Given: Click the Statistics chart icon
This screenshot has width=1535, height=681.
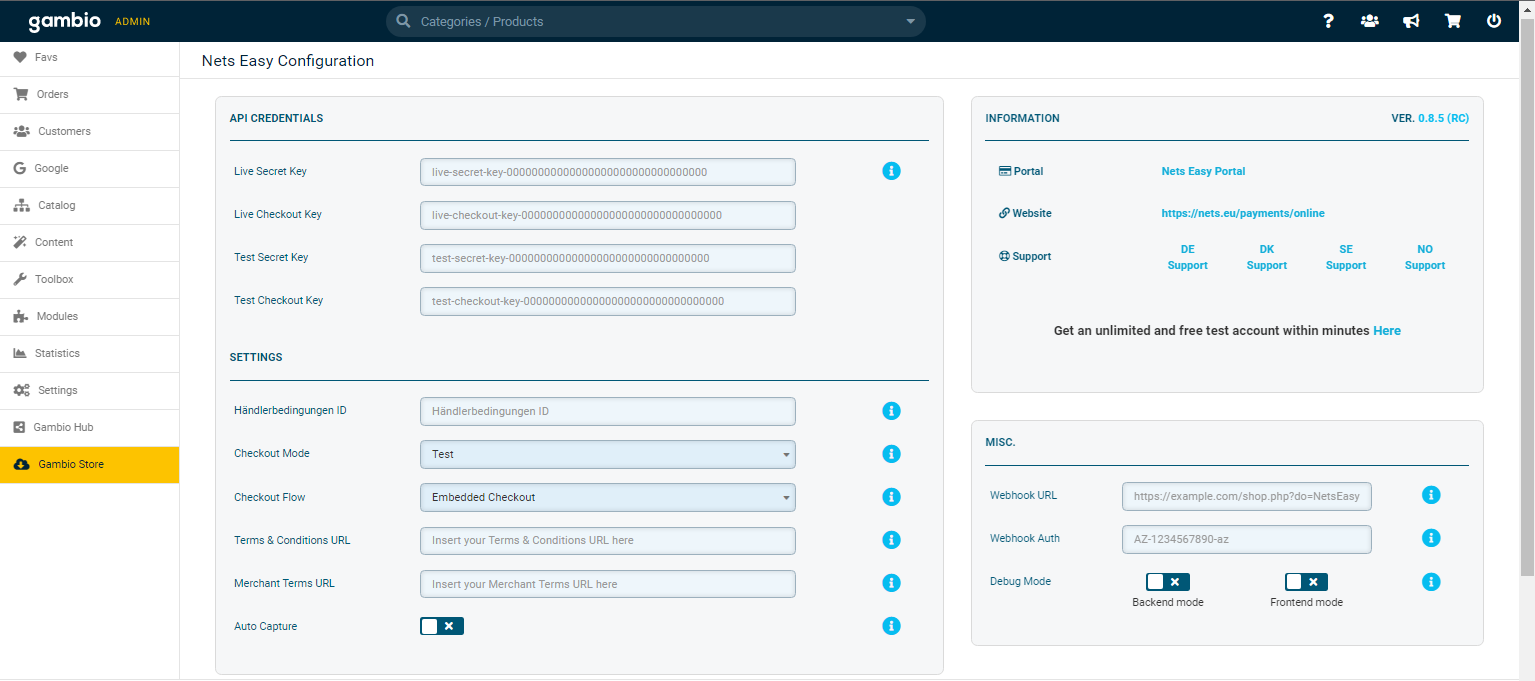Looking at the screenshot, I should point(20,353).
